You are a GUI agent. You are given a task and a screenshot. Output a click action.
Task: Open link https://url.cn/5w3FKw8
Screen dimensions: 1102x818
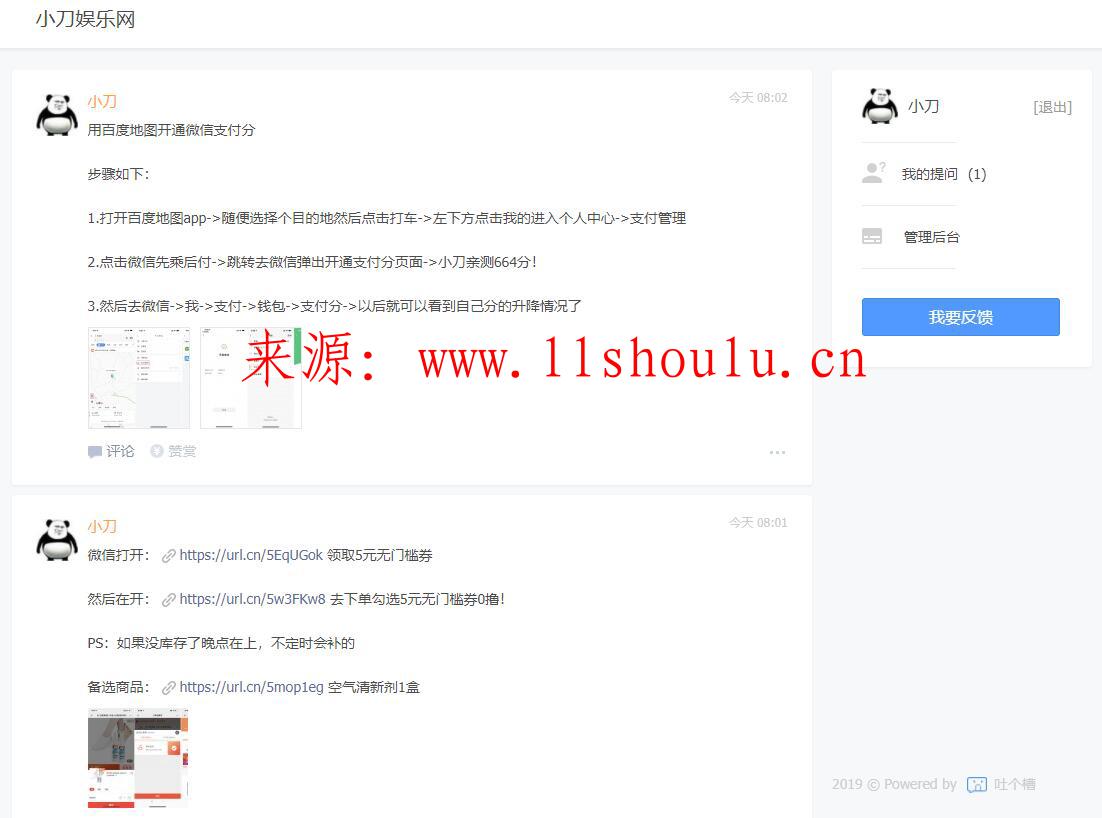click(x=252, y=599)
